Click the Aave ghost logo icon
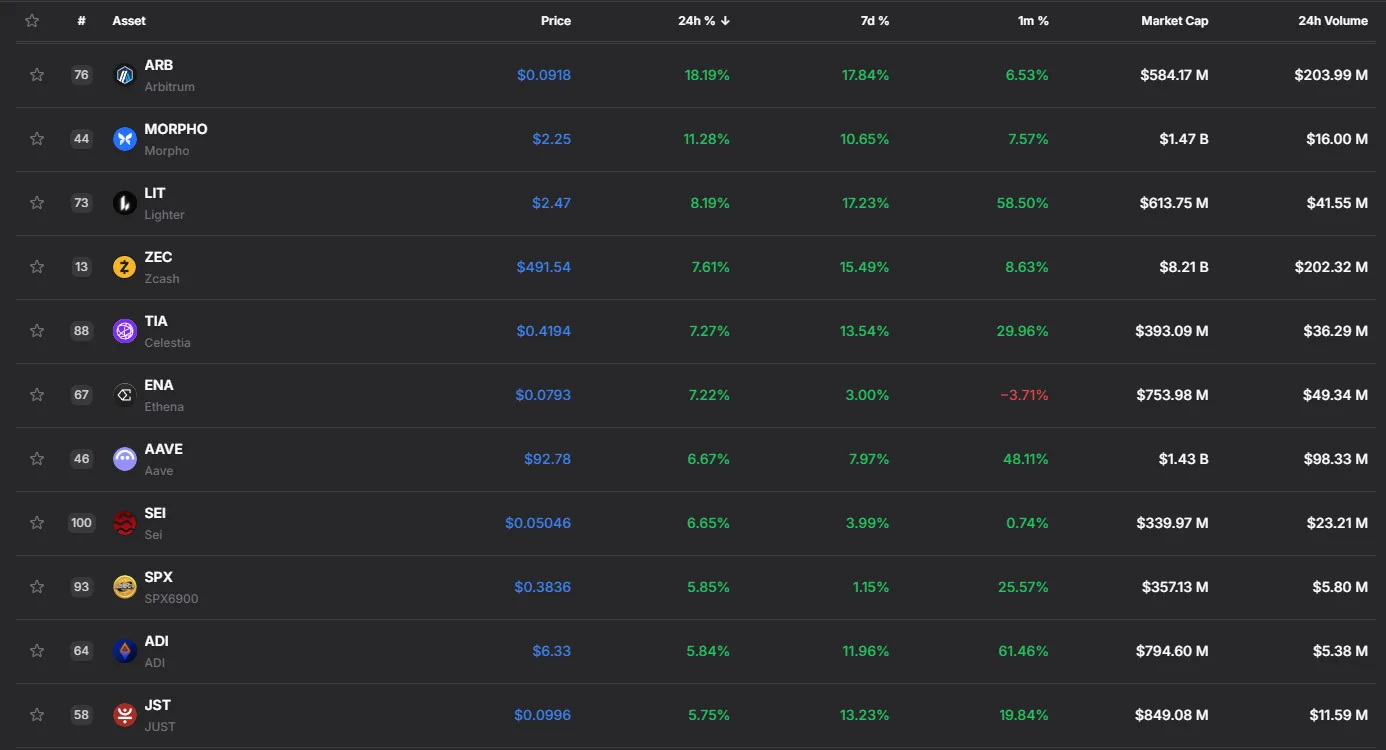The image size is (1386, 750). [x=124, y=459]
